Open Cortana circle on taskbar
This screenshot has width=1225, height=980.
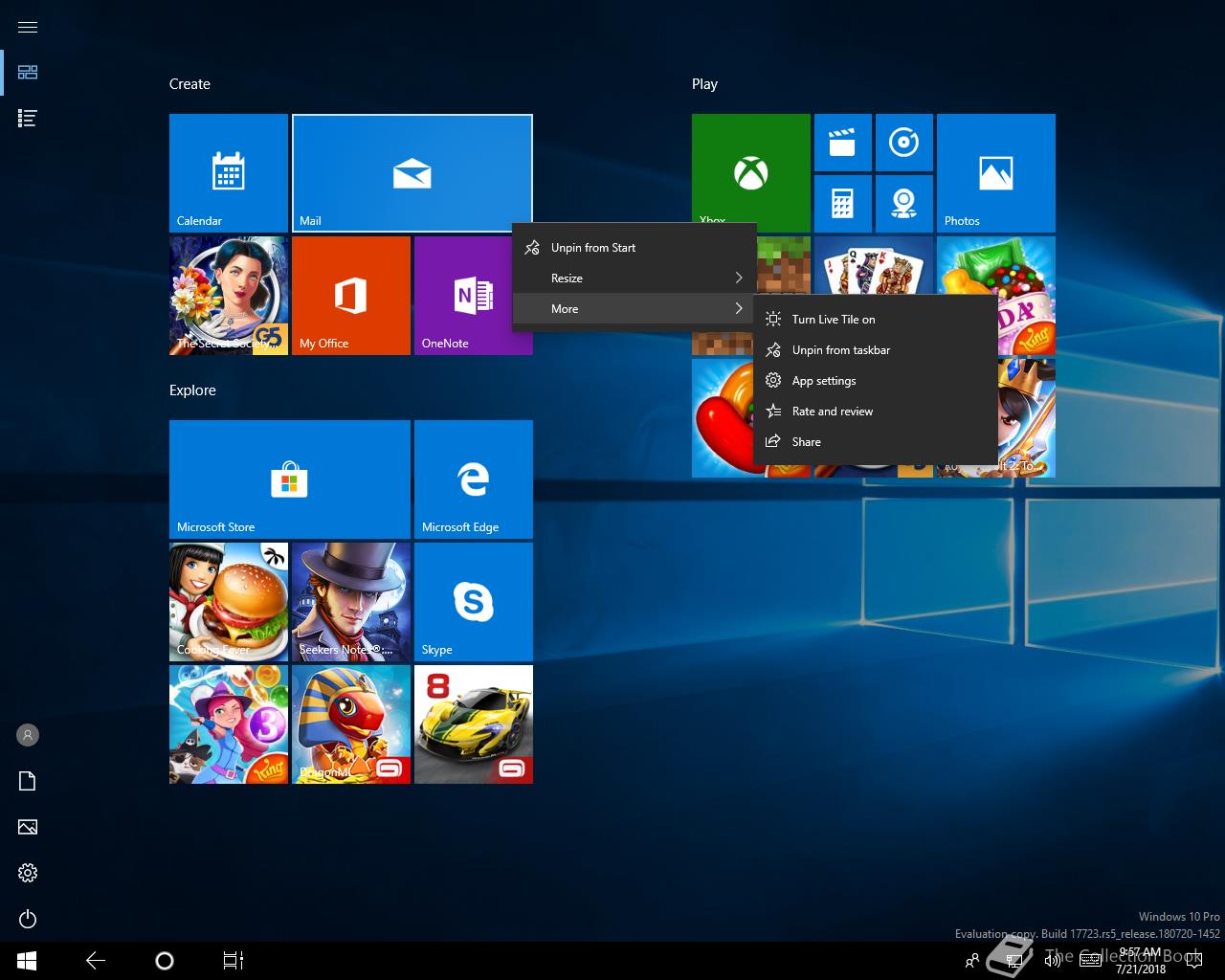pos(165,961)
